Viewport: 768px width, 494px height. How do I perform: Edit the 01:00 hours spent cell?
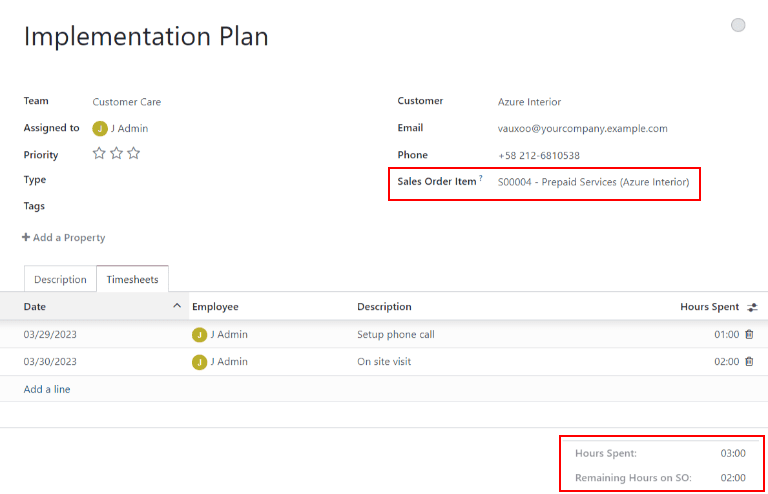[x=726, y=334]
